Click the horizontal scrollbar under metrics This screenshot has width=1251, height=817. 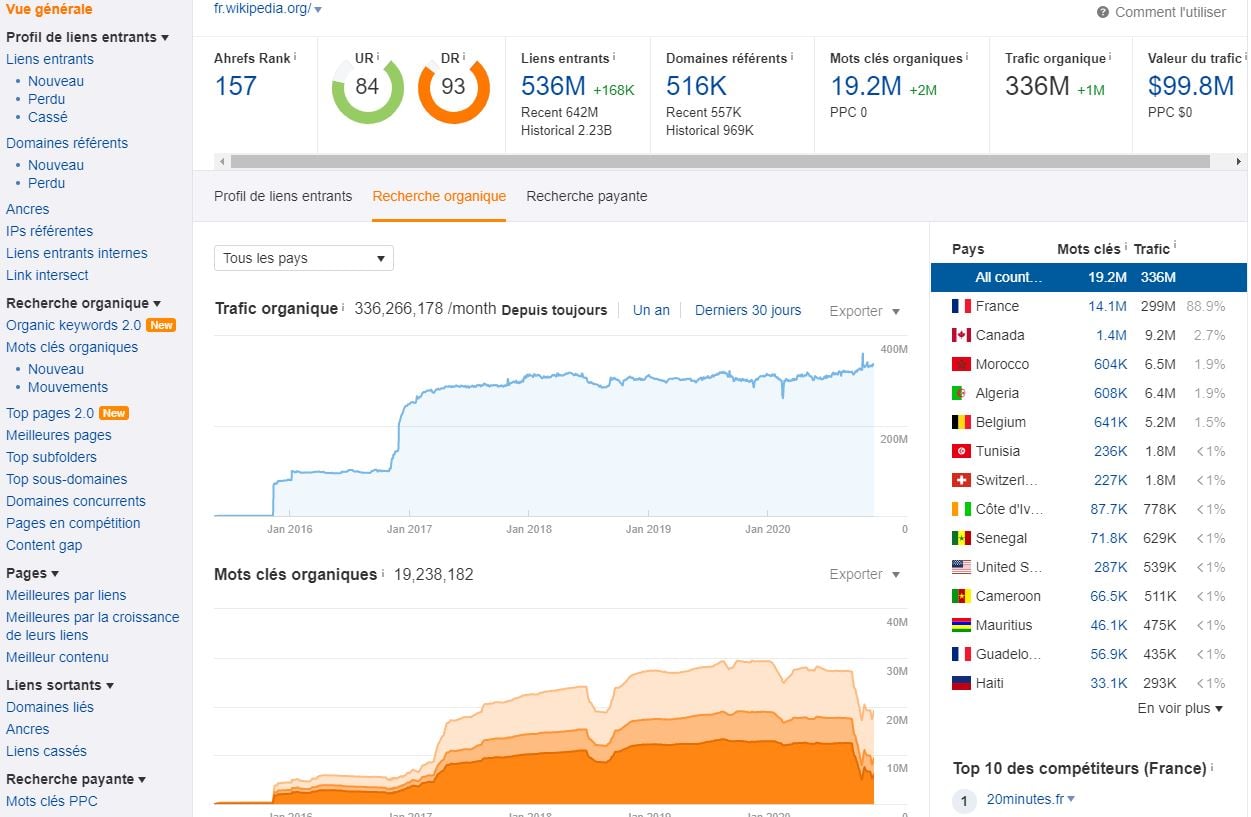[x=720, y=161]
